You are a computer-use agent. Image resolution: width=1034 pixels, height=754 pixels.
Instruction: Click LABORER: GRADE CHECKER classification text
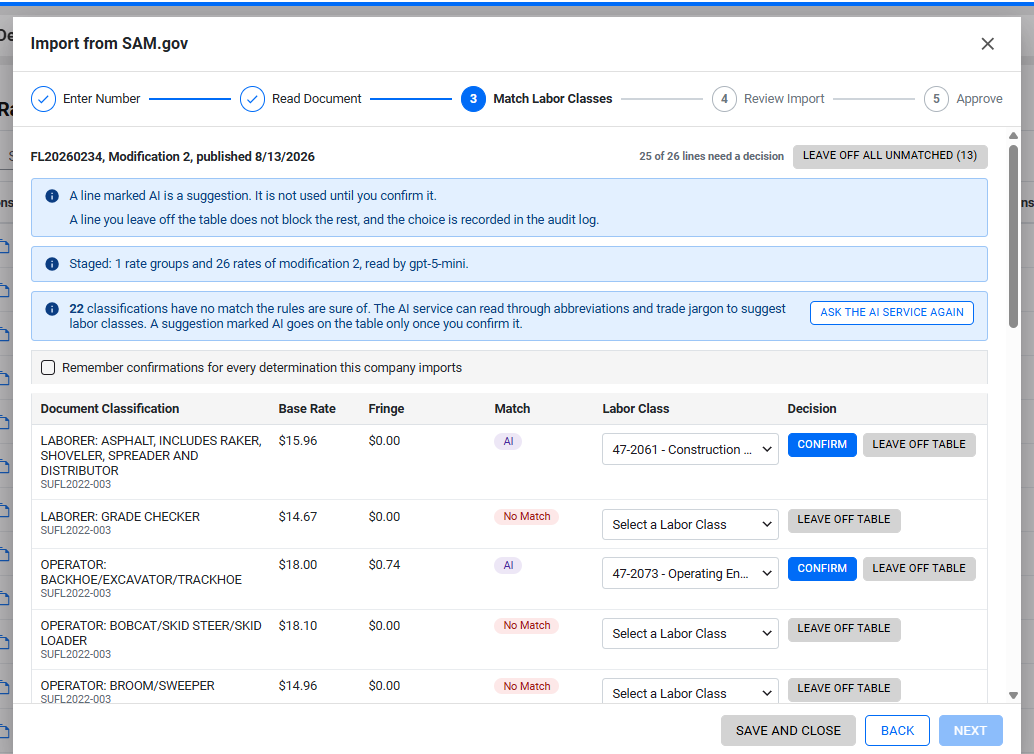click(120, 517)
